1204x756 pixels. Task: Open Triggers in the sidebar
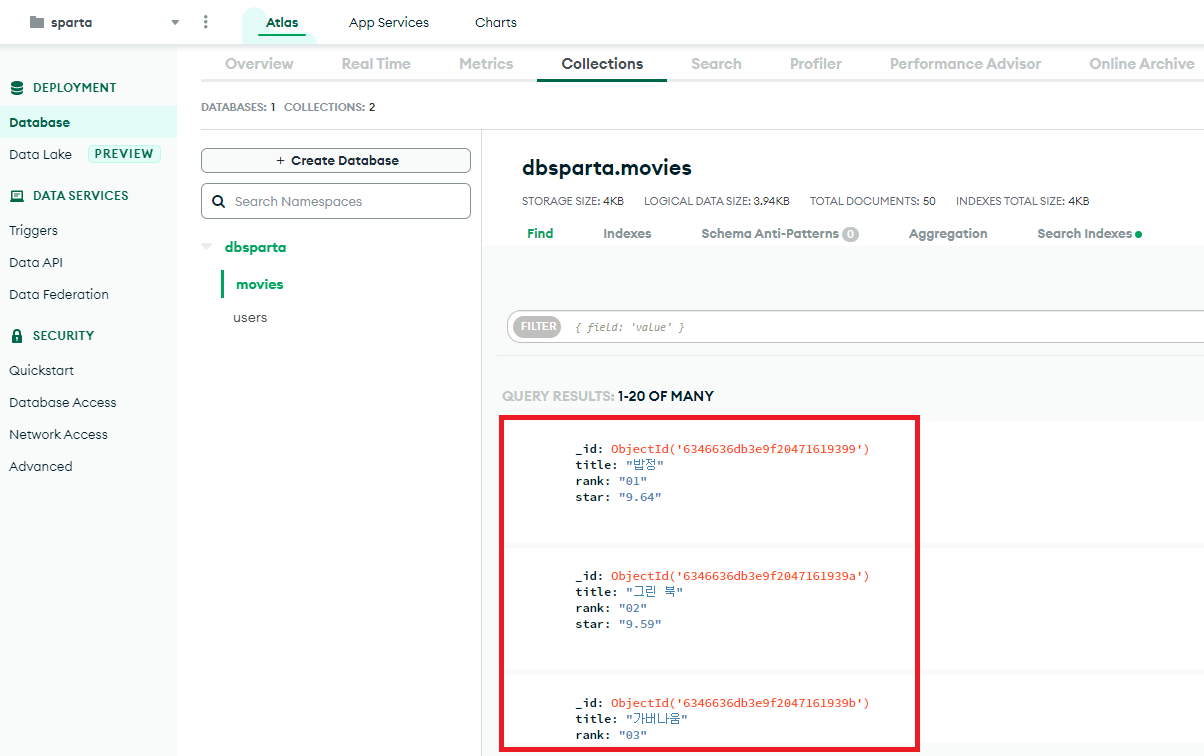[33, 230]
